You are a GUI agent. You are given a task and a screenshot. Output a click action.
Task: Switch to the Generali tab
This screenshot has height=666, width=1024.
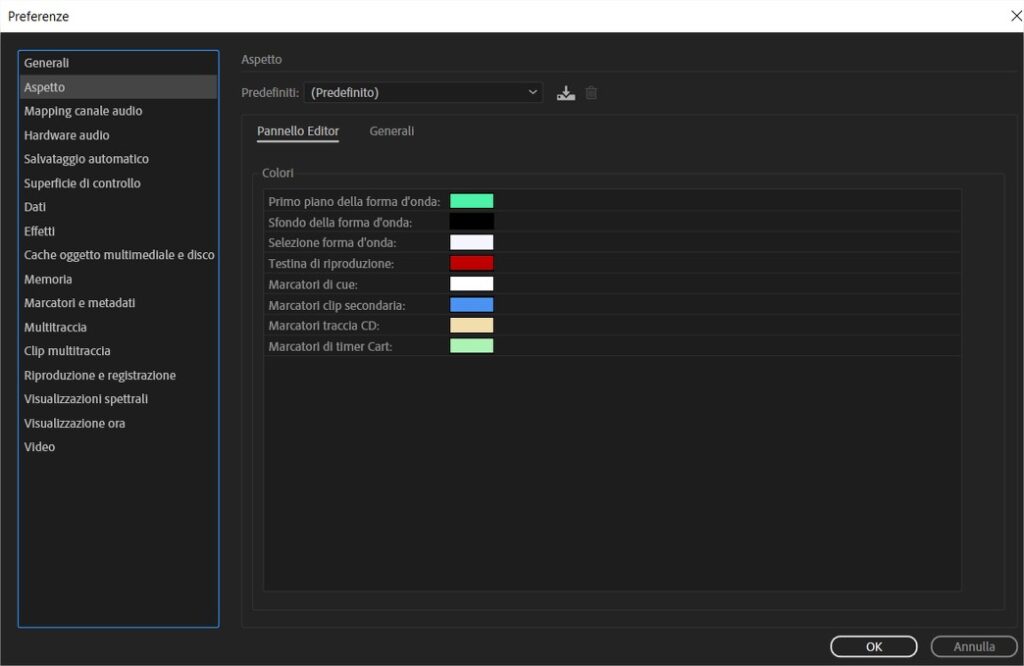[391, 131]
